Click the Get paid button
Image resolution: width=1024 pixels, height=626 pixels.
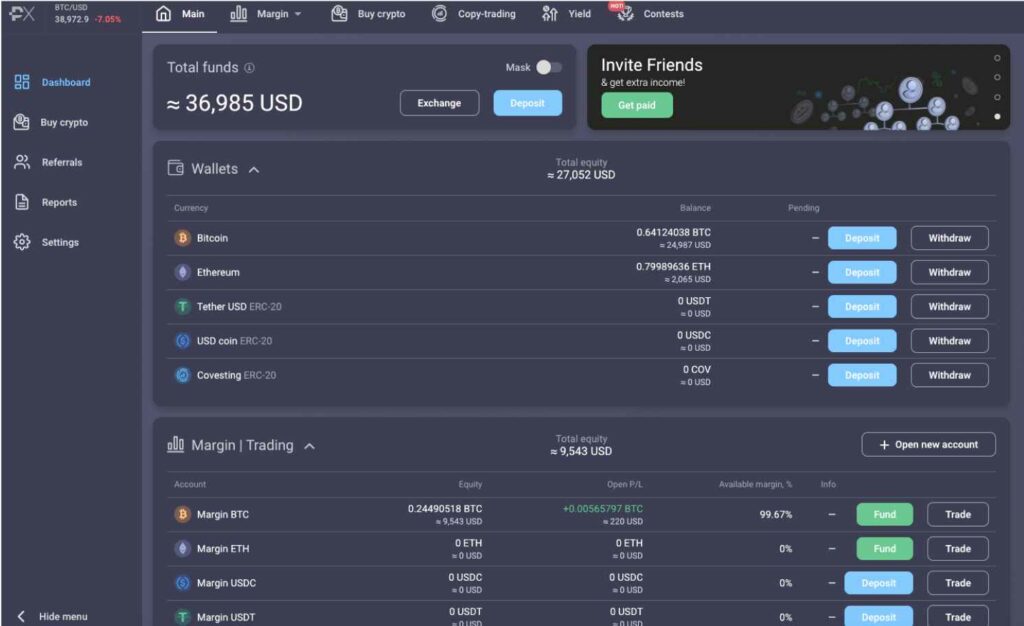click(637, 105)
